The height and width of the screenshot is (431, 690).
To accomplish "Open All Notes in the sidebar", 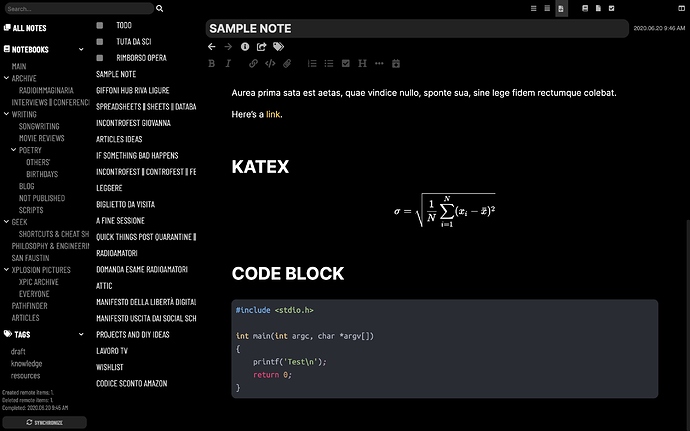I will click(x=25, y=28).
